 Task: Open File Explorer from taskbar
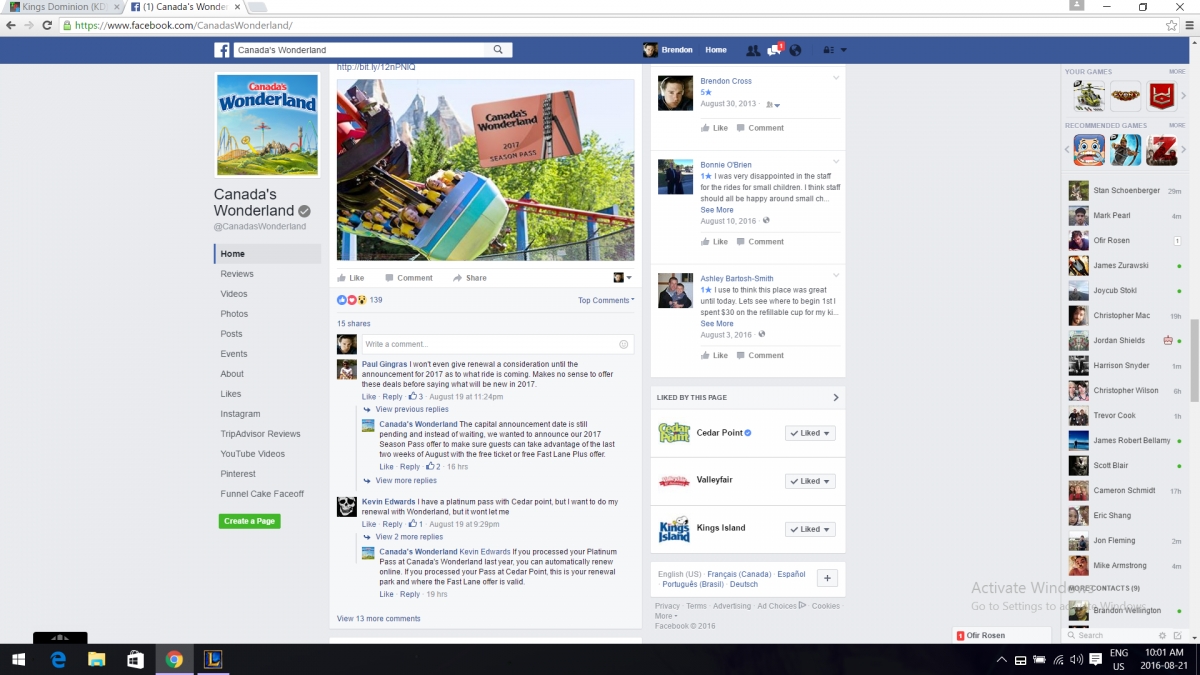click(97, 659)
